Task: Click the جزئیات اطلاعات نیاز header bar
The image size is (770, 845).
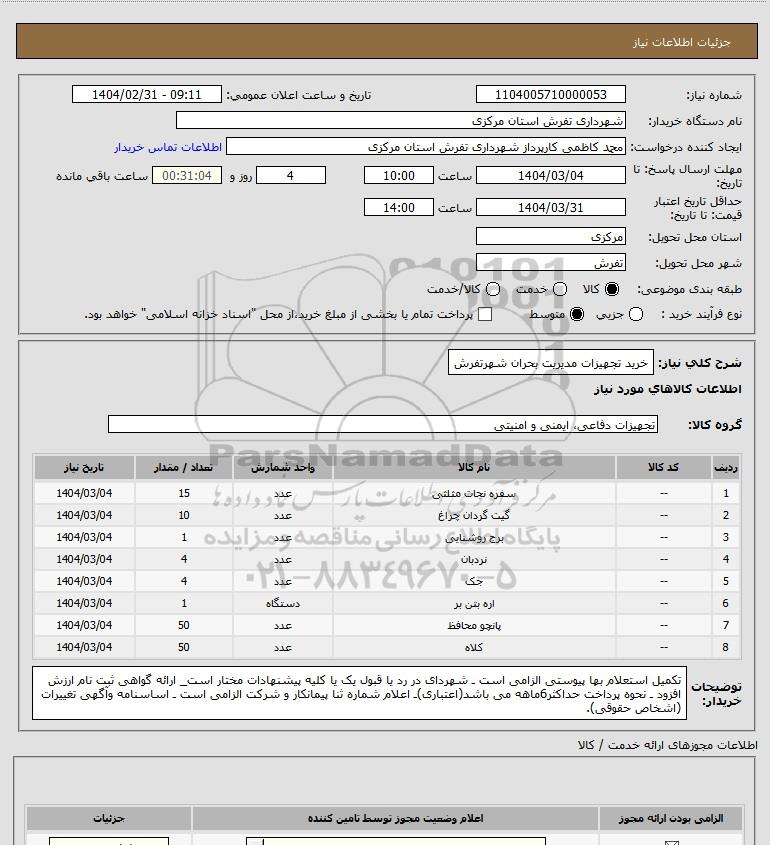Action: [387, 41]
